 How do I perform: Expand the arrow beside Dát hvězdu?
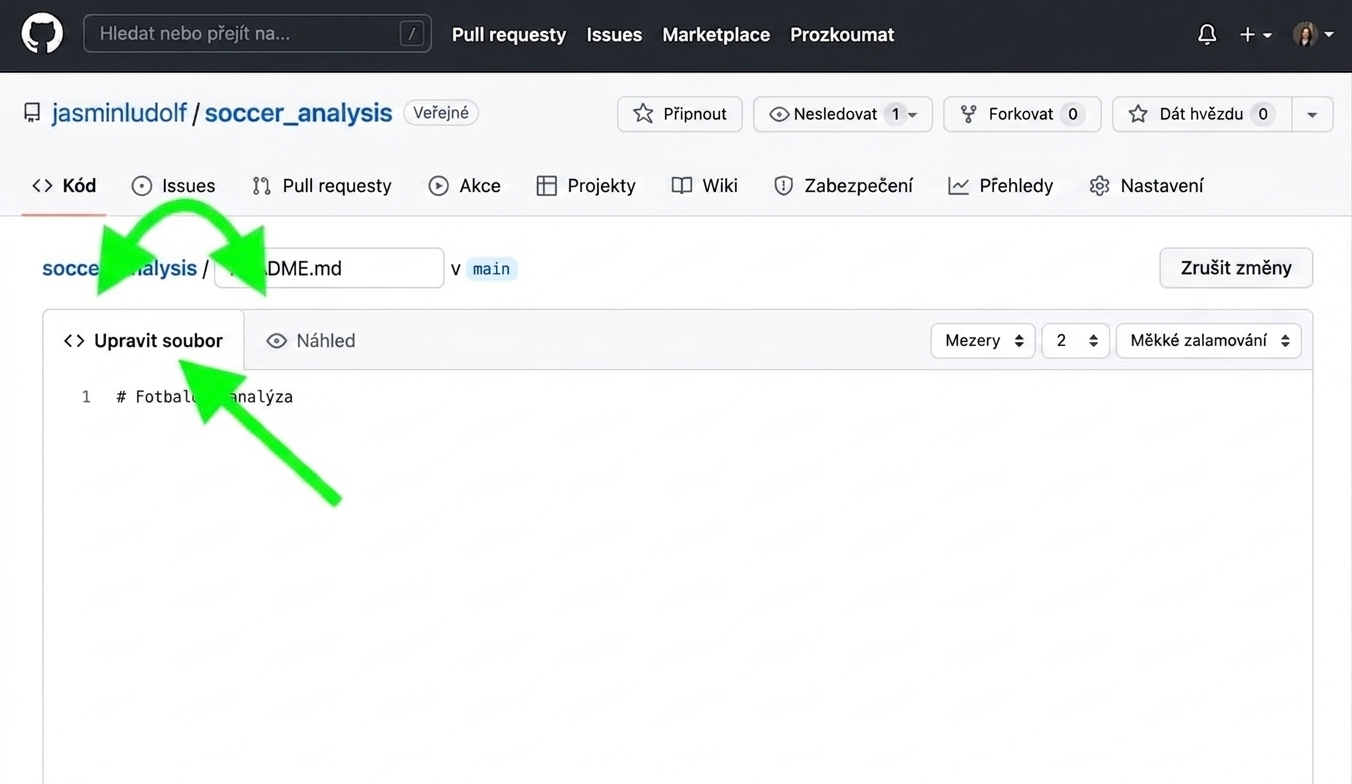coord(1312,114)
